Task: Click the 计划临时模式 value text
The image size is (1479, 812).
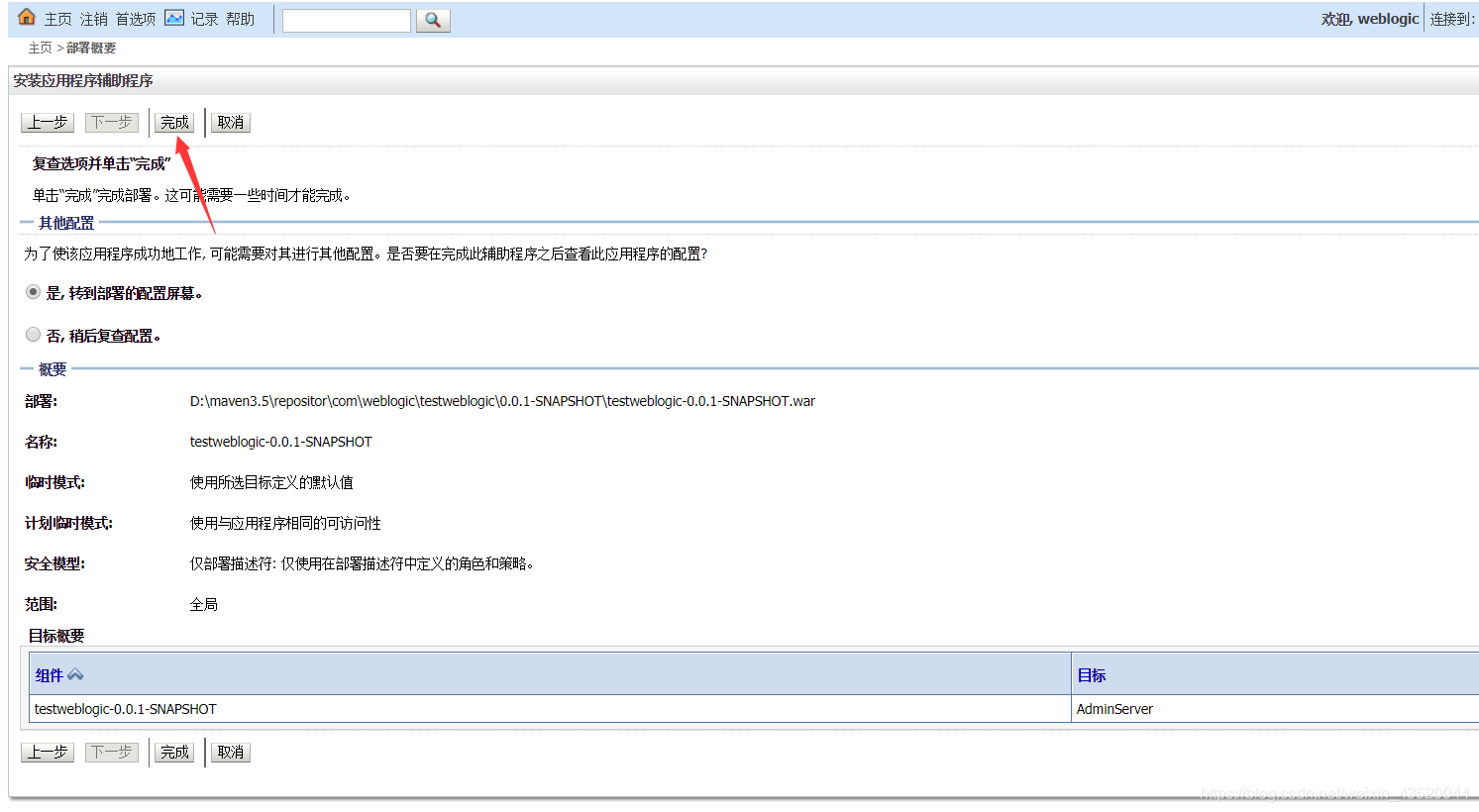Action: point(285,523)
